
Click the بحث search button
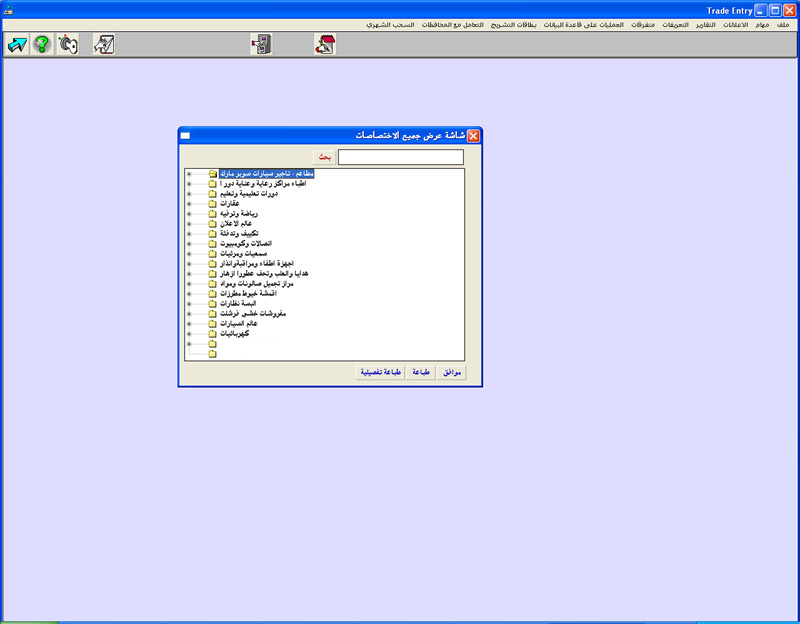[x=324, y=157]
